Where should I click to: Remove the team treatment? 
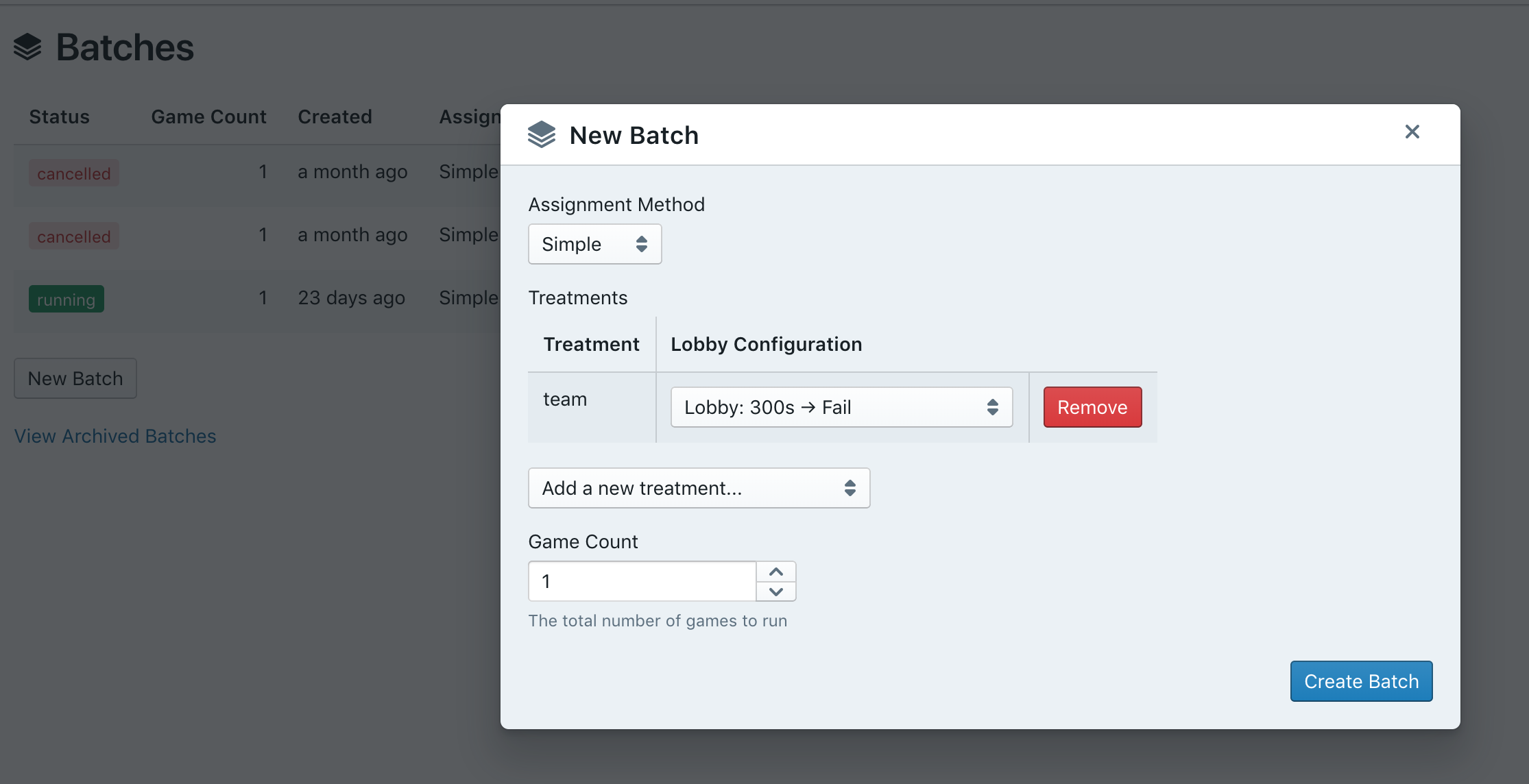coord(1092,407)
